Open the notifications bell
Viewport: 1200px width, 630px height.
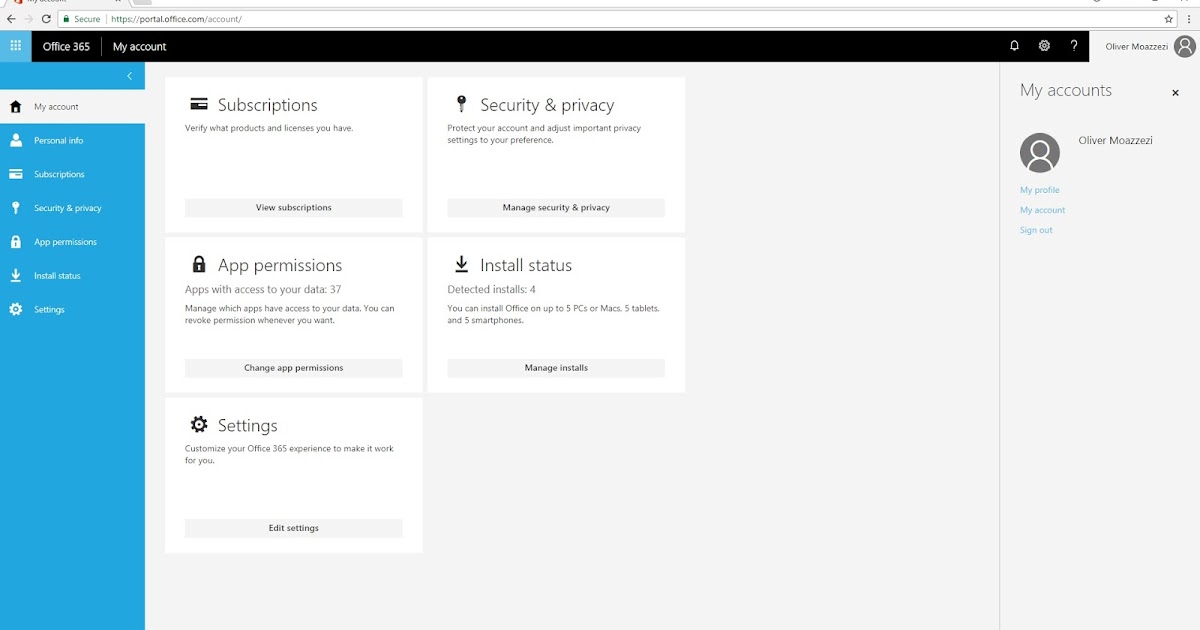(x=1014, y=46)
